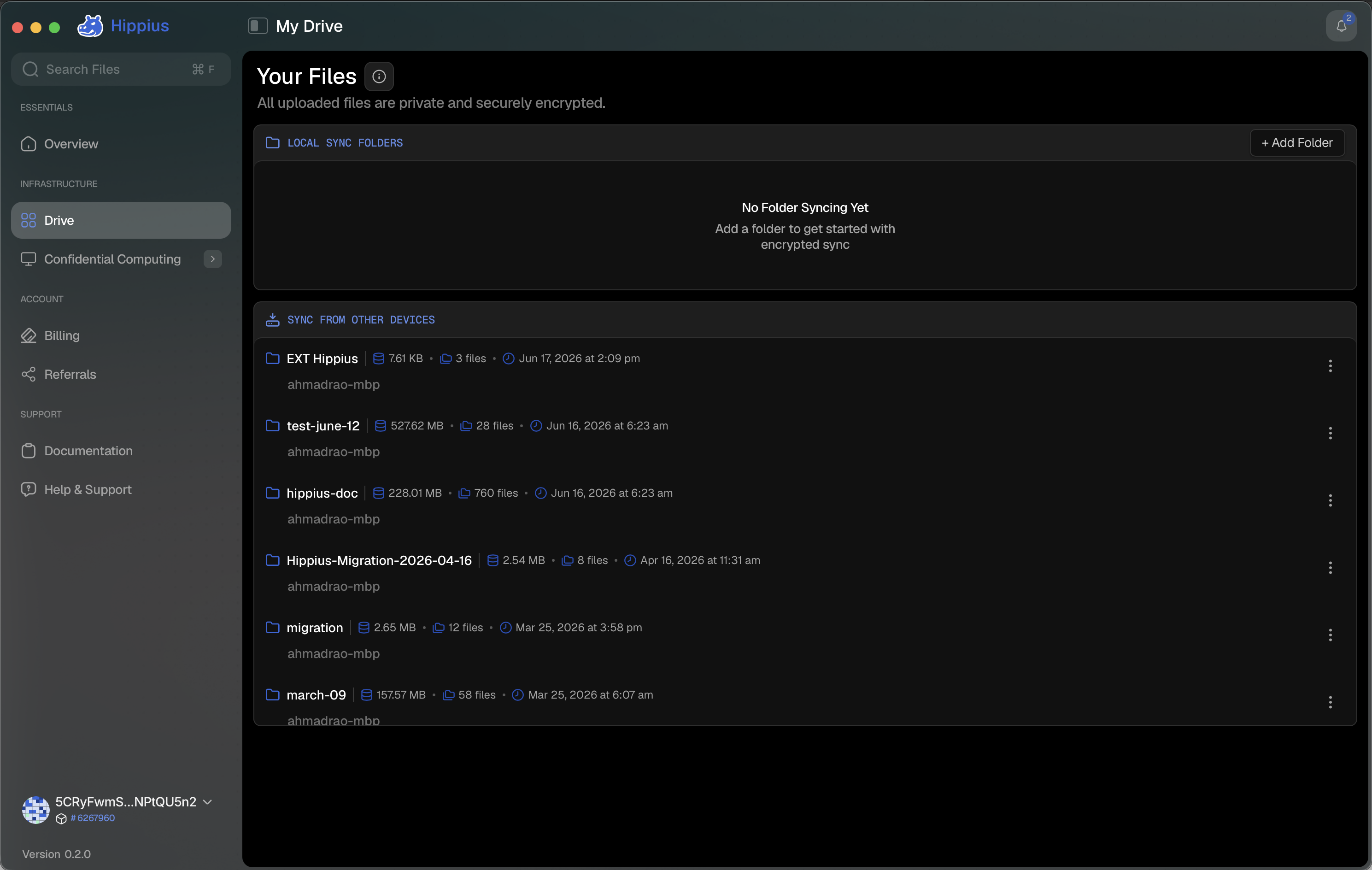
Task: Open the Overview page
Action: (x=121, y=144)
